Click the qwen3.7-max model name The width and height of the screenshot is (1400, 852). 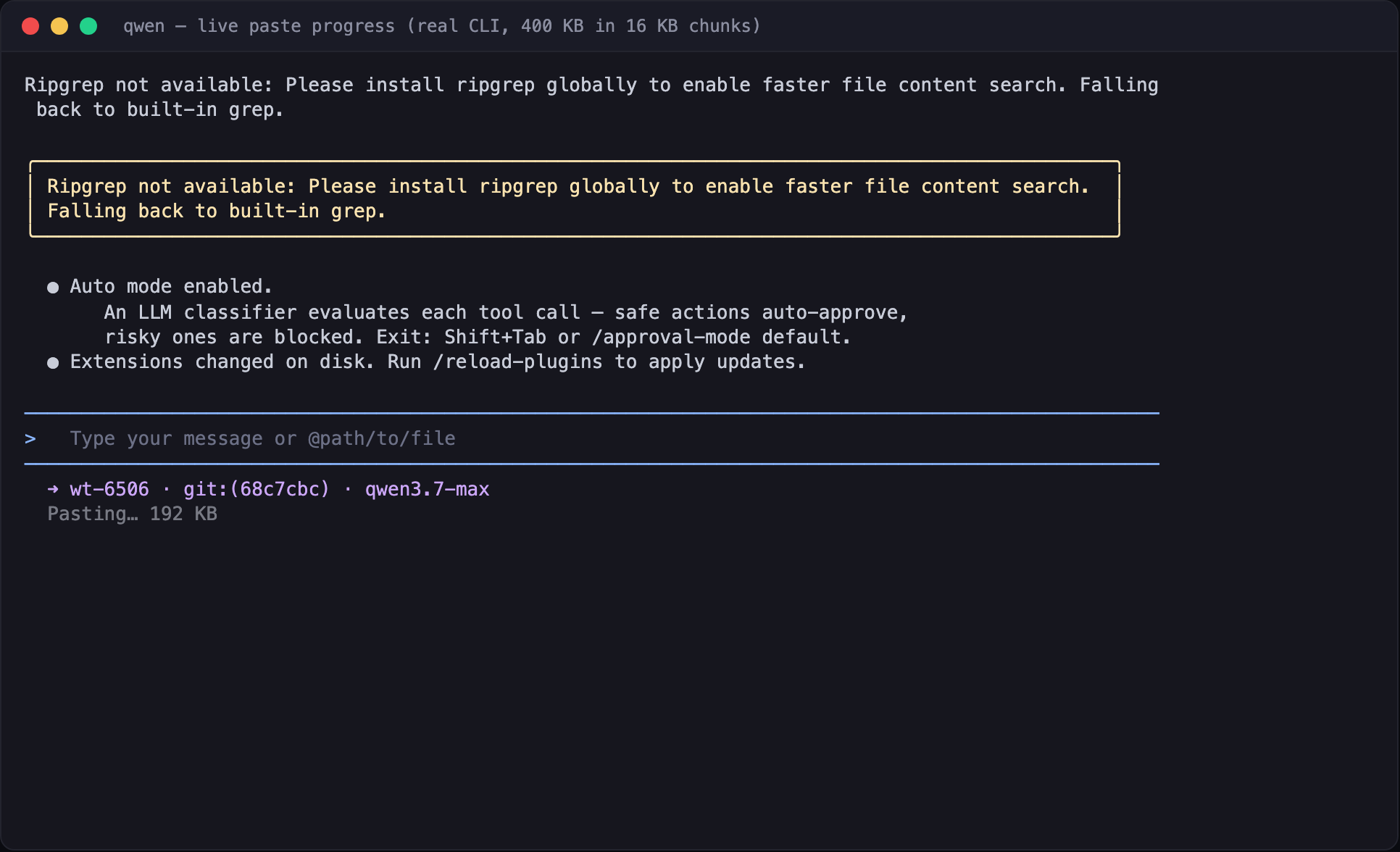coord(428,489)
